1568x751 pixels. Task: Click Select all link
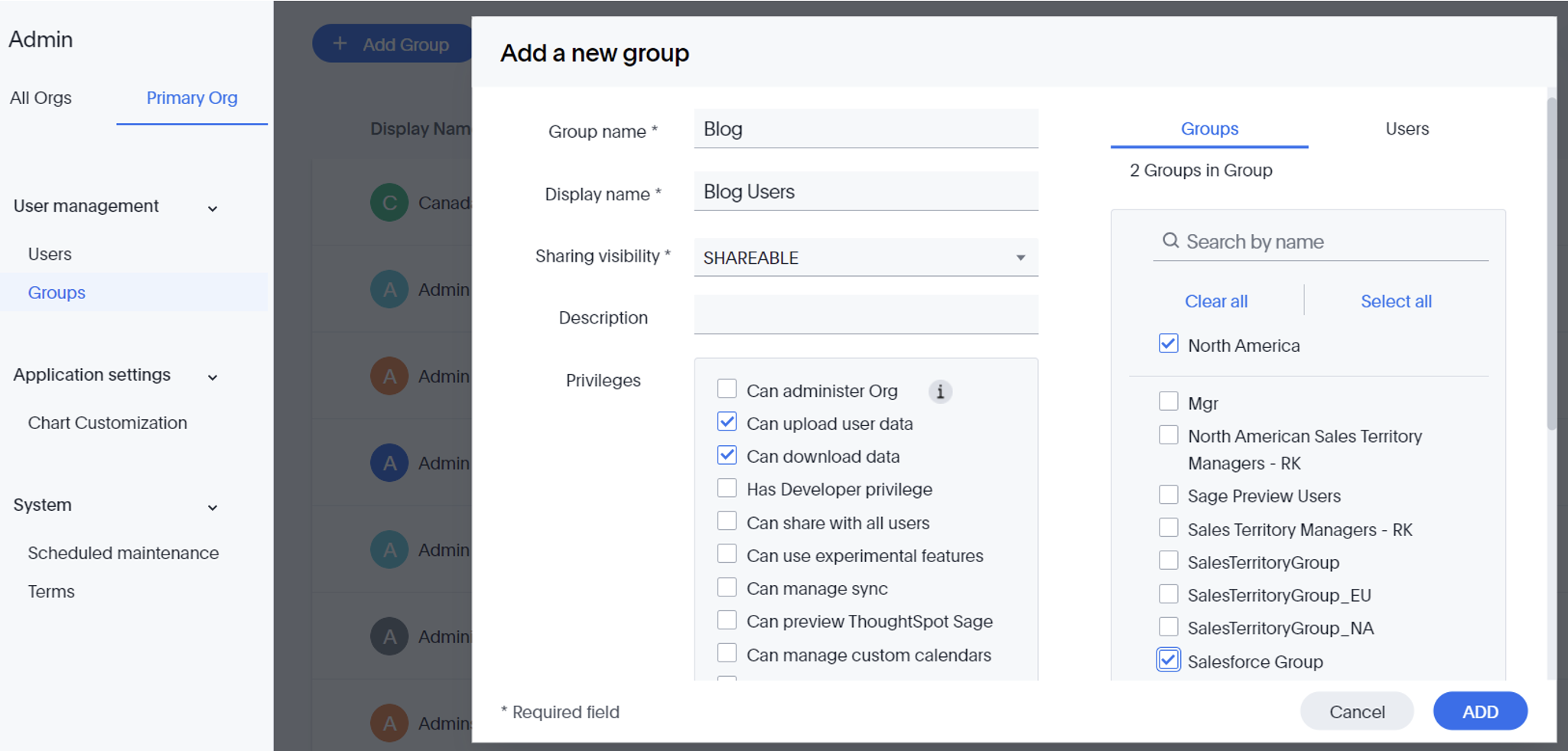coord(1396,301)
